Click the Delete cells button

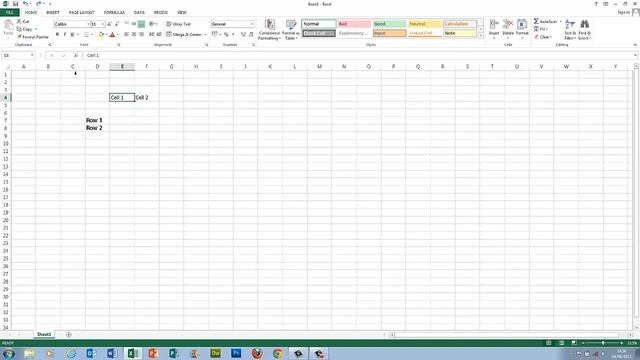508,29
